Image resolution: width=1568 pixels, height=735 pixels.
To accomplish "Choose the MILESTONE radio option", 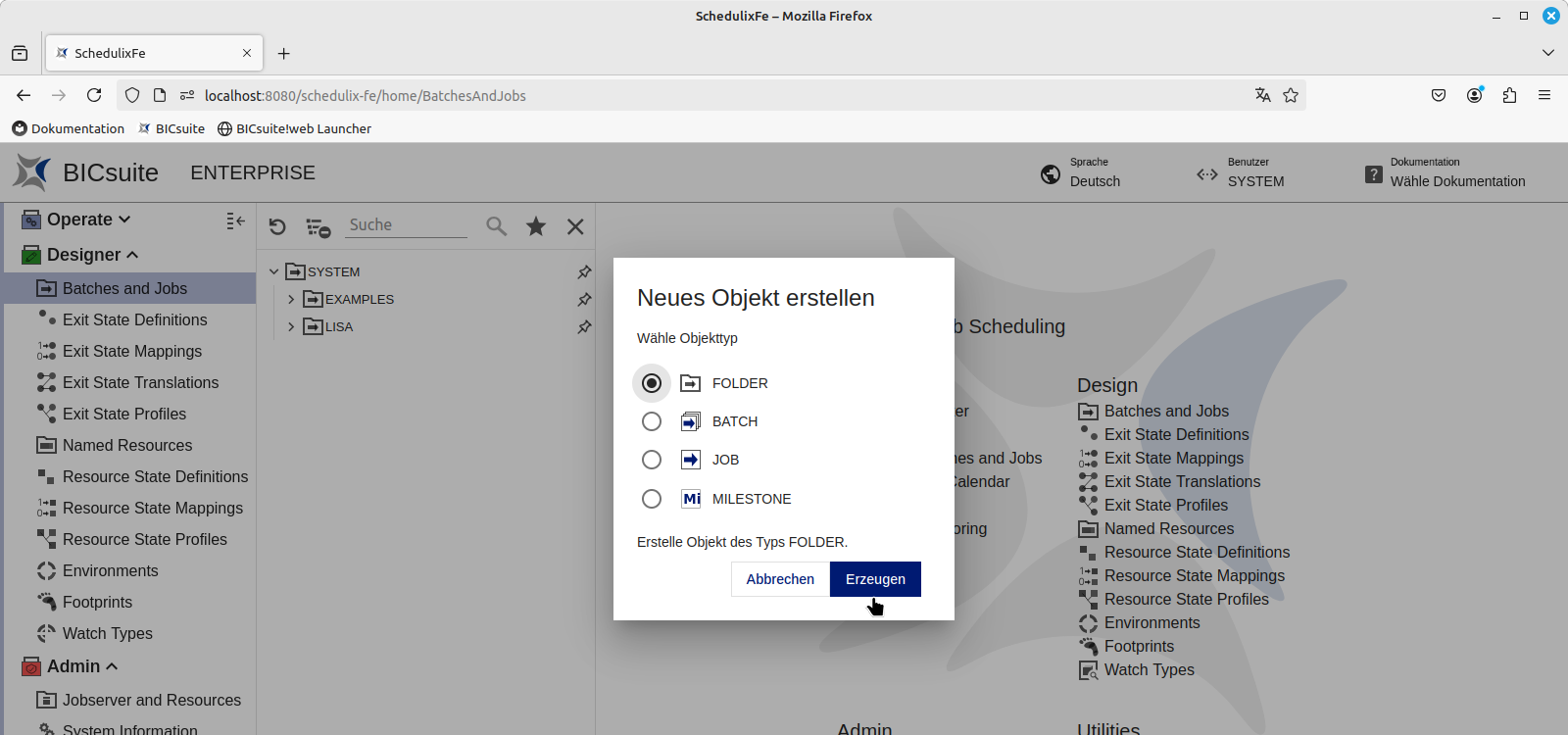I will pyautogui.click(x=652, y=499).
